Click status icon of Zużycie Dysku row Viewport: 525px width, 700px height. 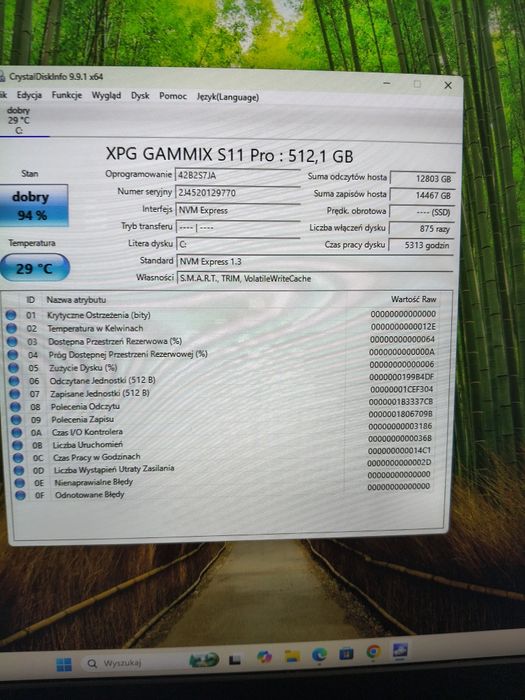(x=13, y=368)
